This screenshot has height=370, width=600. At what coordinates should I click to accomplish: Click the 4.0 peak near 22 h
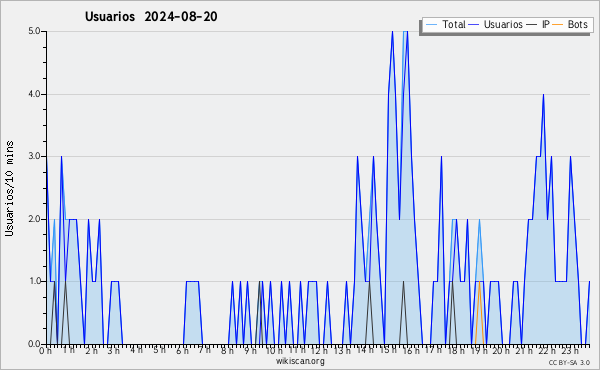[543, 95]
